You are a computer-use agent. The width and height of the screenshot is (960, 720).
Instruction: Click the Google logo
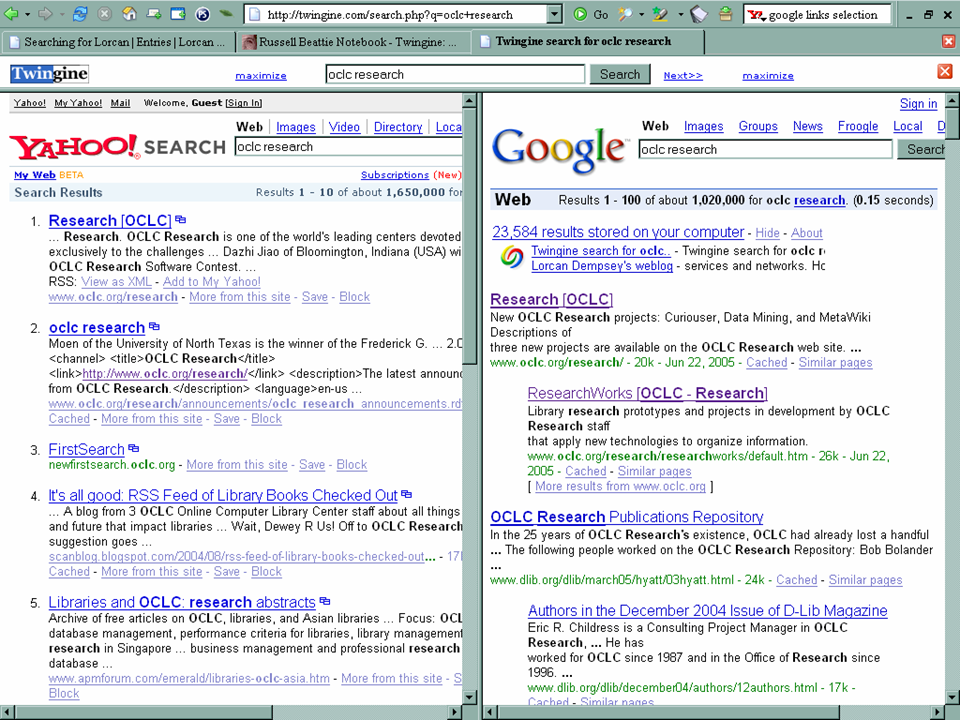(x=560, y=149)
